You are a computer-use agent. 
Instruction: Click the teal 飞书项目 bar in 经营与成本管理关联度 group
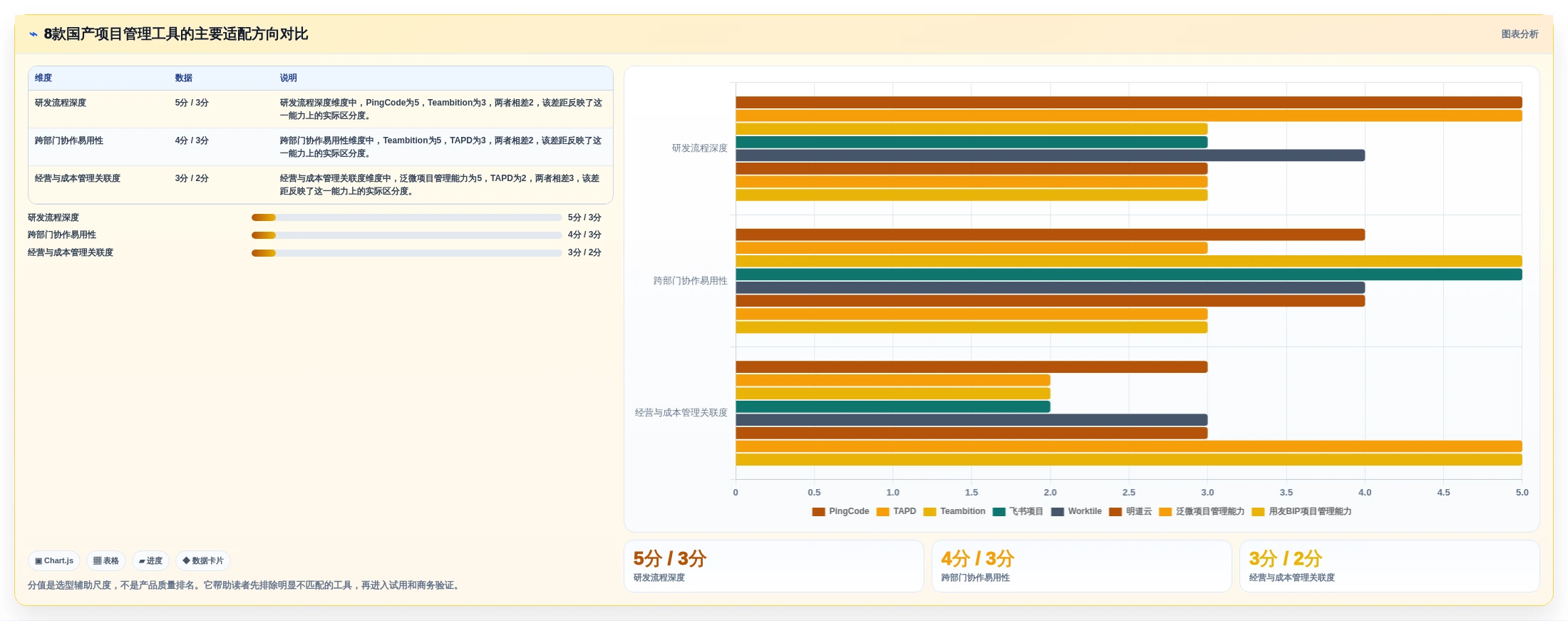click(893, 406)
